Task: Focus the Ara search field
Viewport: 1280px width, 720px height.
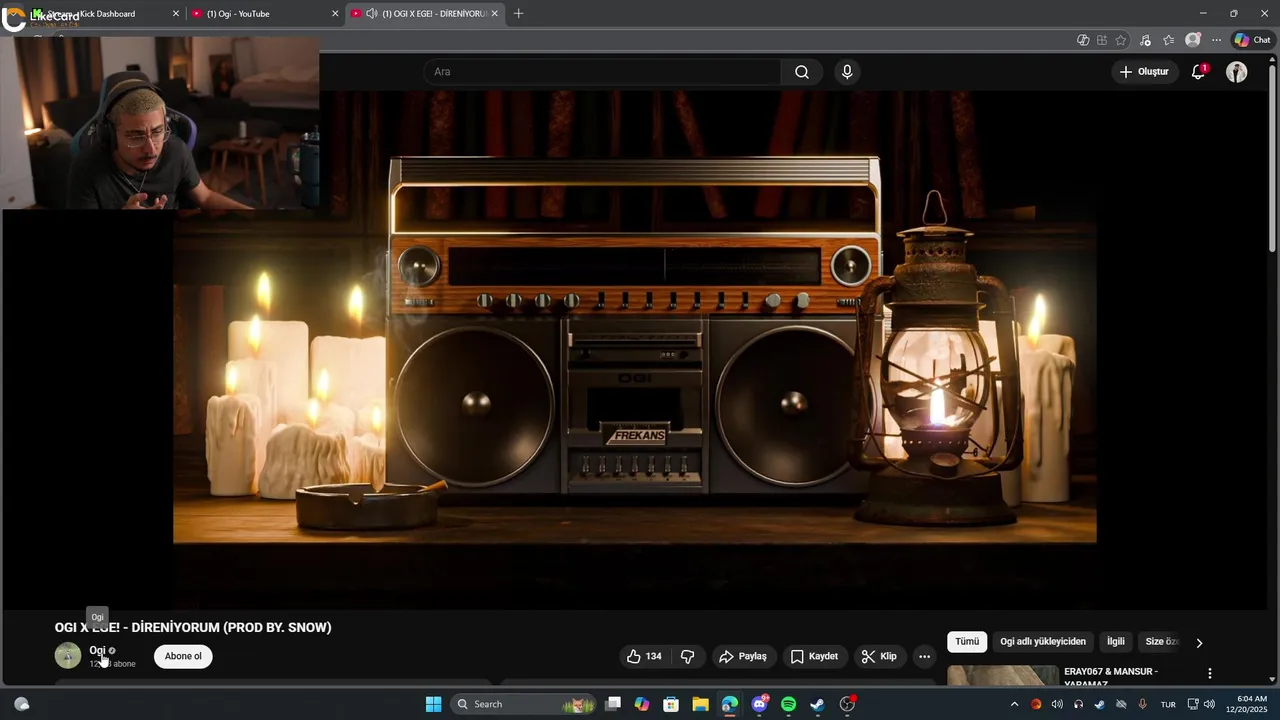Action: click(602, 72)
